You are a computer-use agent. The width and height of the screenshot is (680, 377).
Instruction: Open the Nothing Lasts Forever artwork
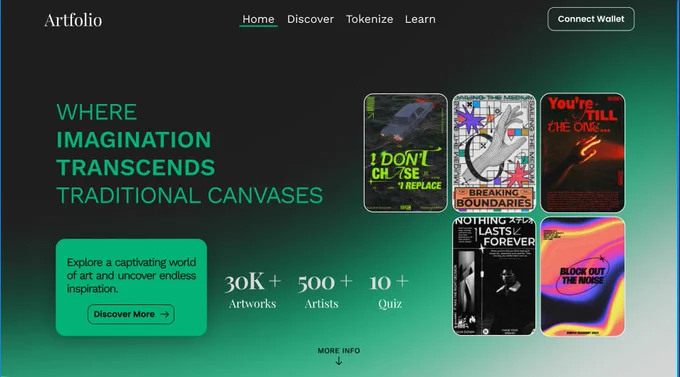(494, 276)
